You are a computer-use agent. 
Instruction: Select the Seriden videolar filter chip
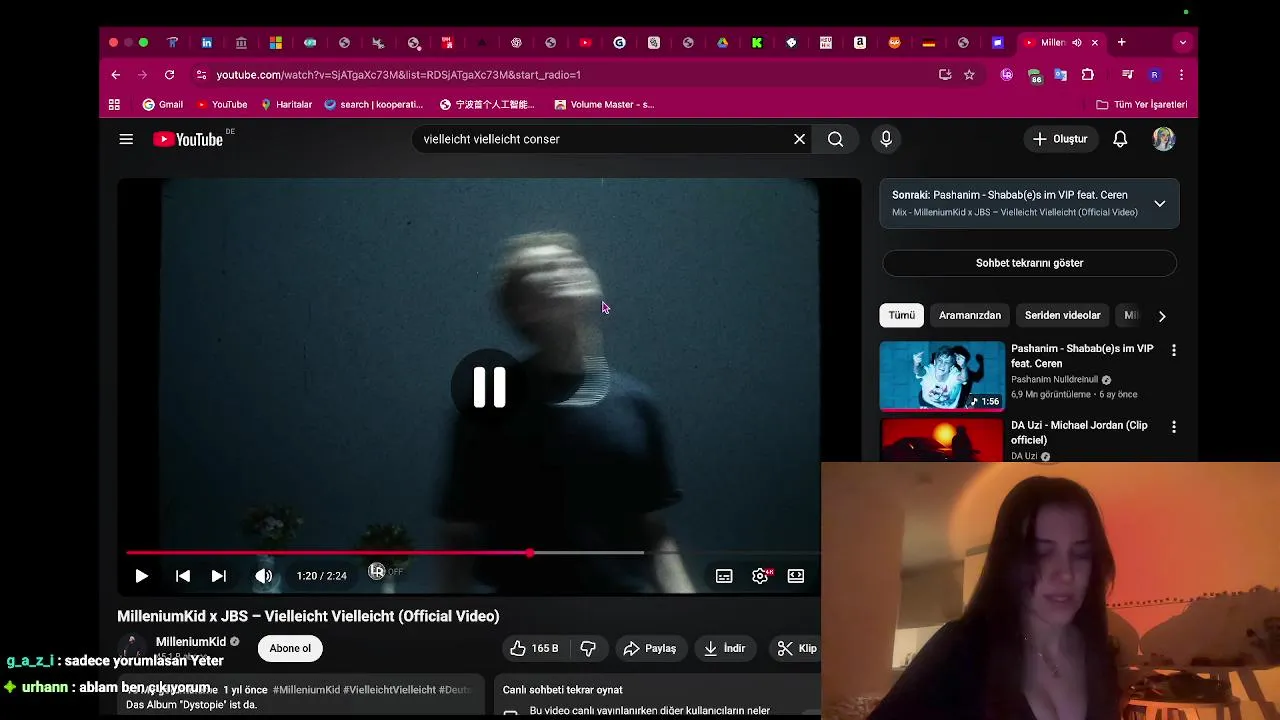pyautogui.click(x=1062, y=315)
